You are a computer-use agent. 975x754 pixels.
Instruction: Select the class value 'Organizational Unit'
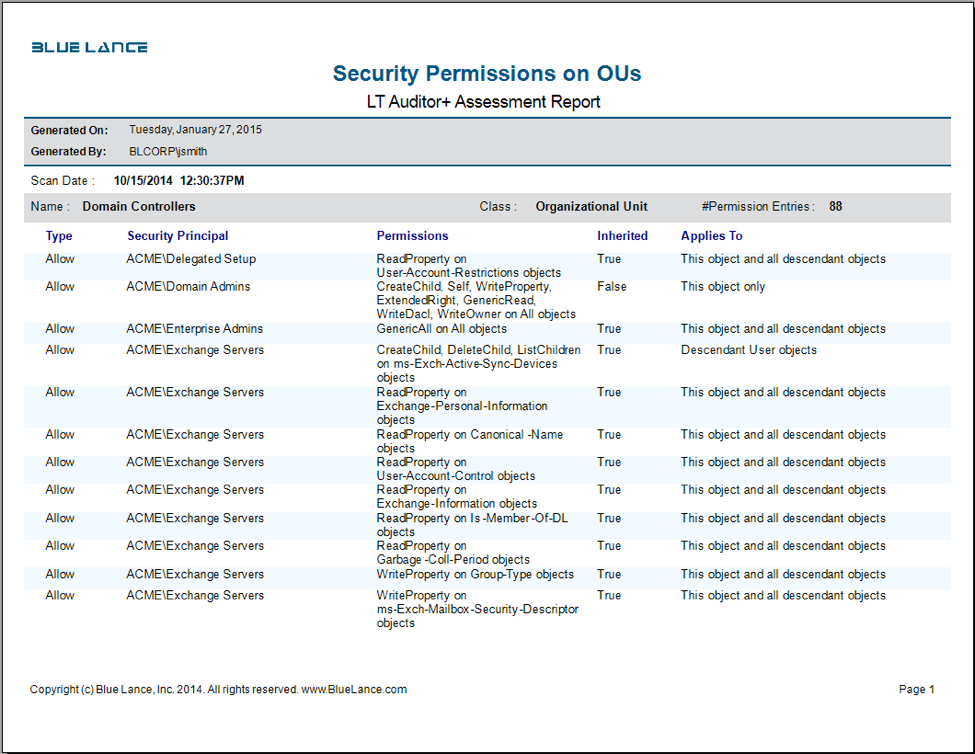pyautogui.click(x=591, y=207)
